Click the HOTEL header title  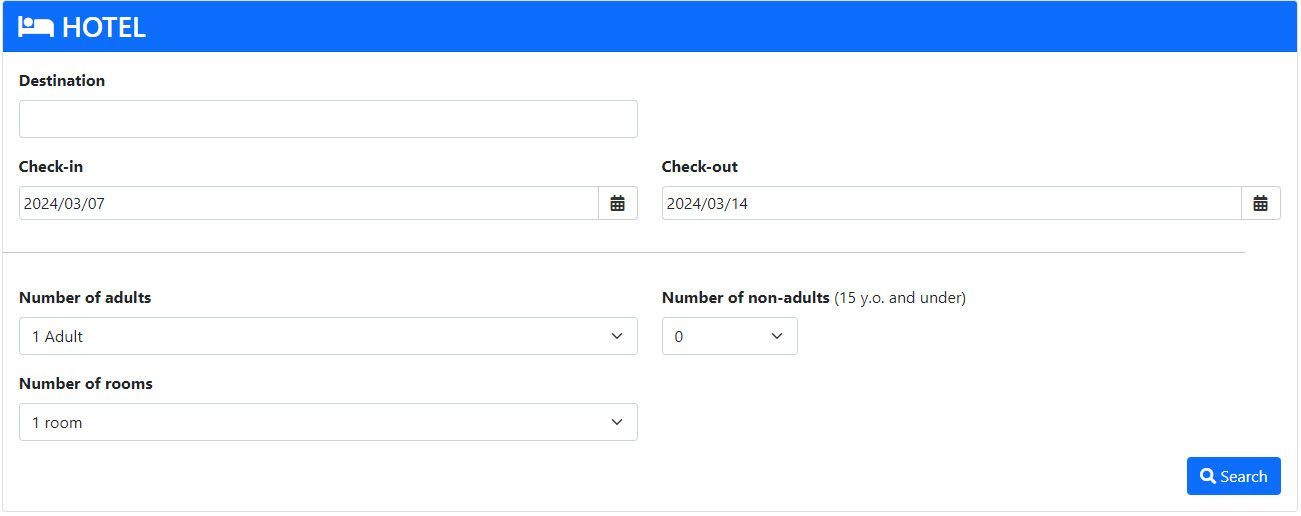(104, 28)
